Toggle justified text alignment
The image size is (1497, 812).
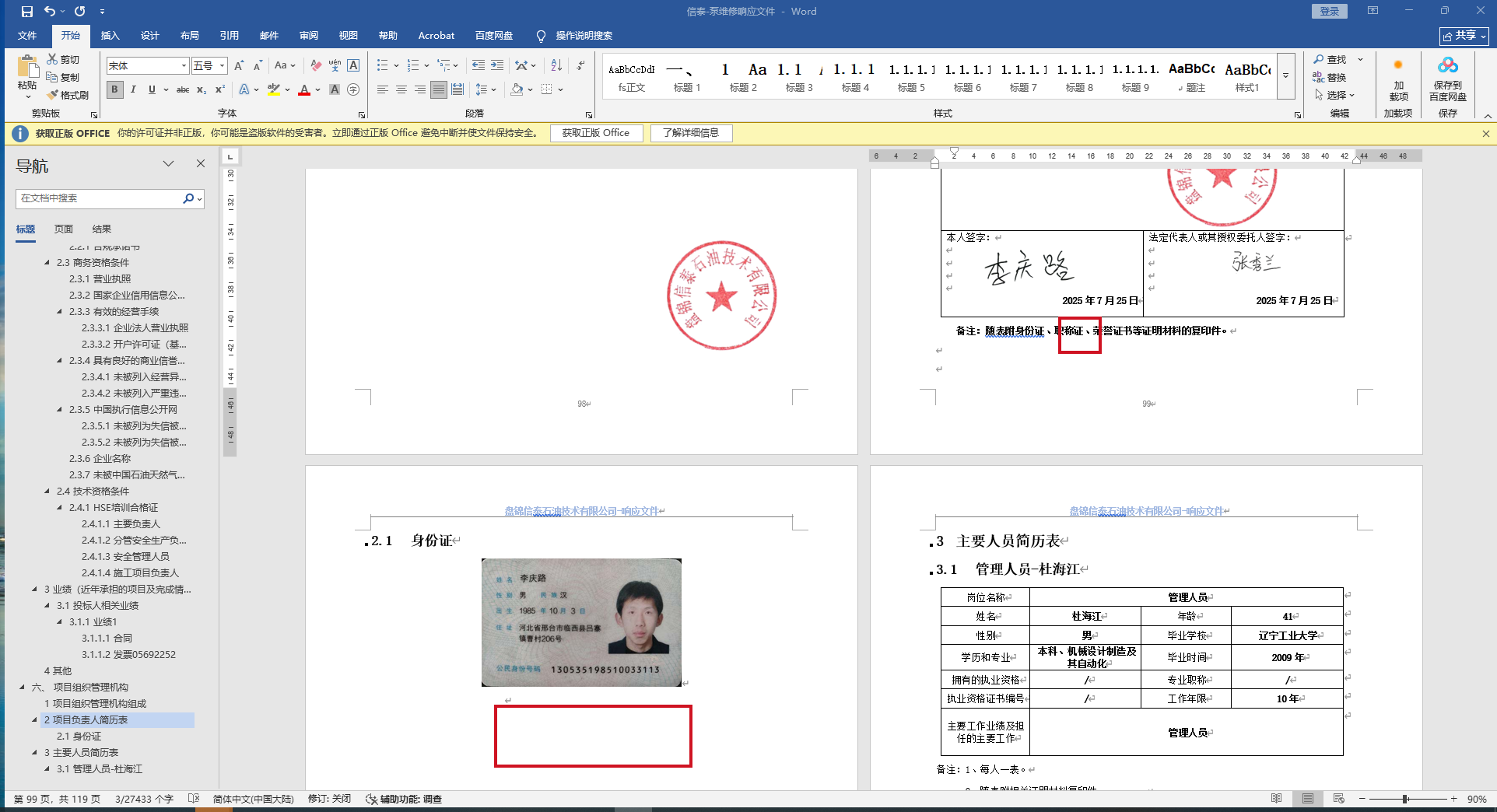click(439, 90)
